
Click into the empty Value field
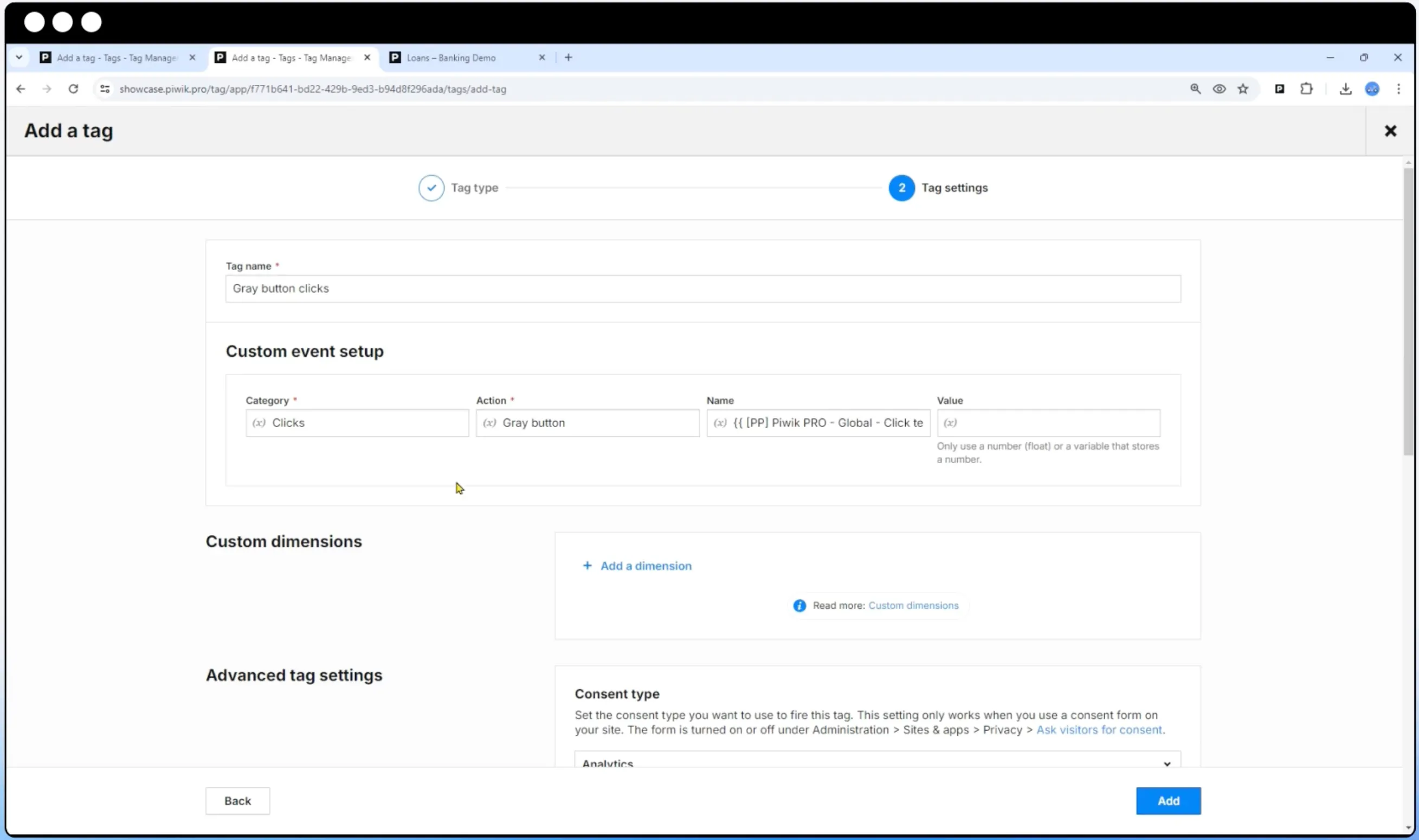(1048, 423)
